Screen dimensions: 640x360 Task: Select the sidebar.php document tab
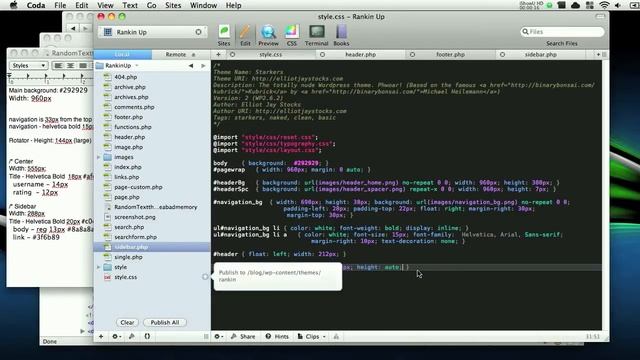[x=540, y=54]
